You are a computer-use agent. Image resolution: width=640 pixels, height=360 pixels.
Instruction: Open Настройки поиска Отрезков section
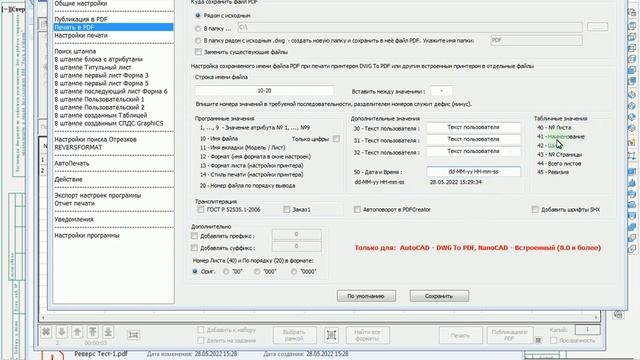pos(95,139)
